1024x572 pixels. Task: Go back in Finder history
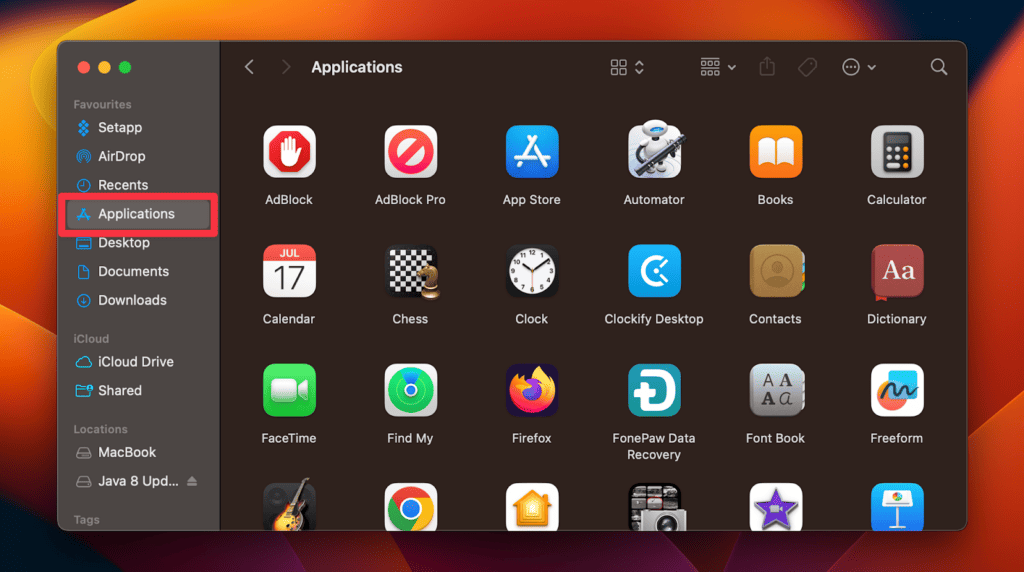(x=249, y=67)
